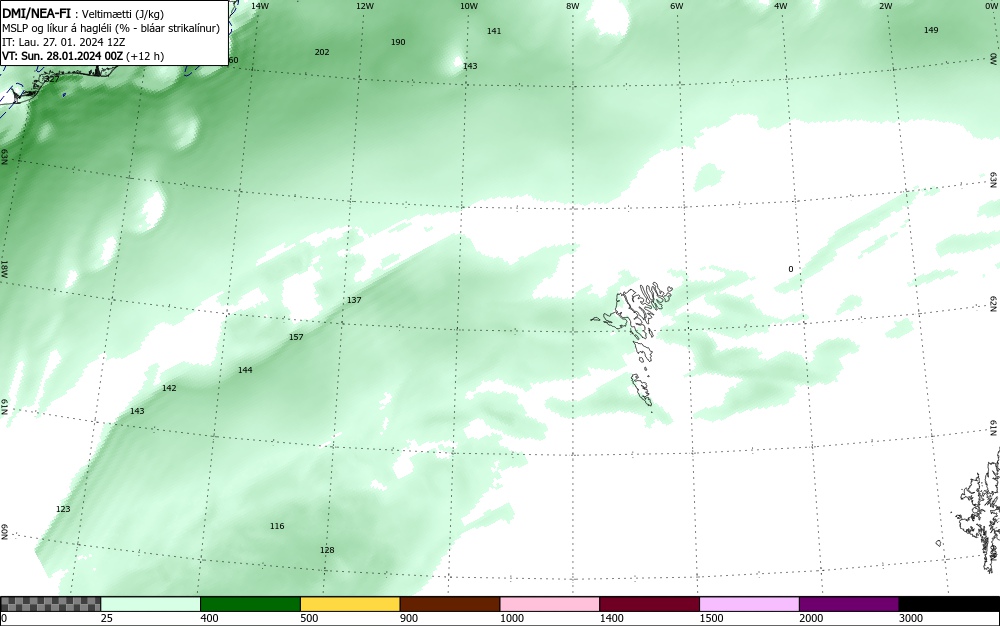Click the map value '137'
Image resolution: width=1000 pixels, height=626 pixels.
(354, 300)
